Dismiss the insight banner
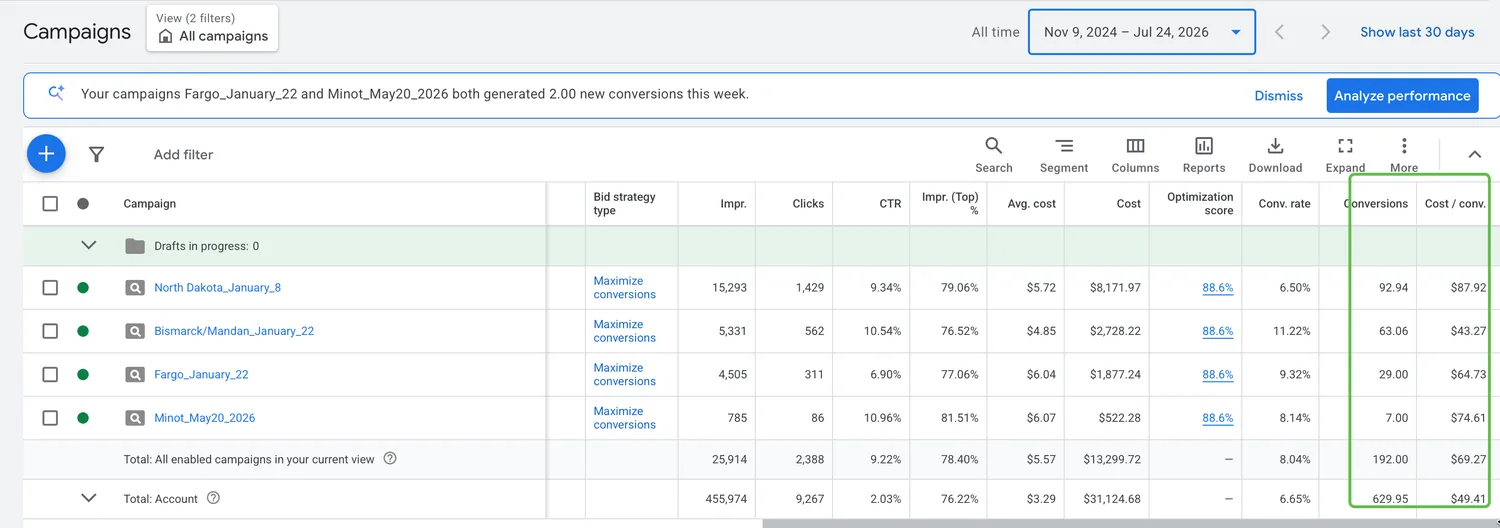Viewport: 1500px width, 528px height. tap(1279, 96)
